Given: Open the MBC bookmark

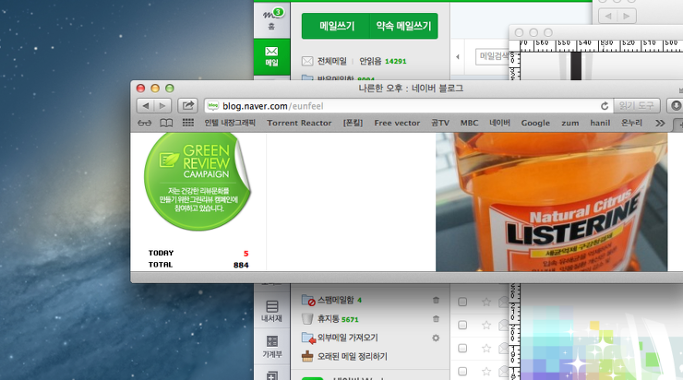Looking at the screenshot, I should click(x=469, y=123).
